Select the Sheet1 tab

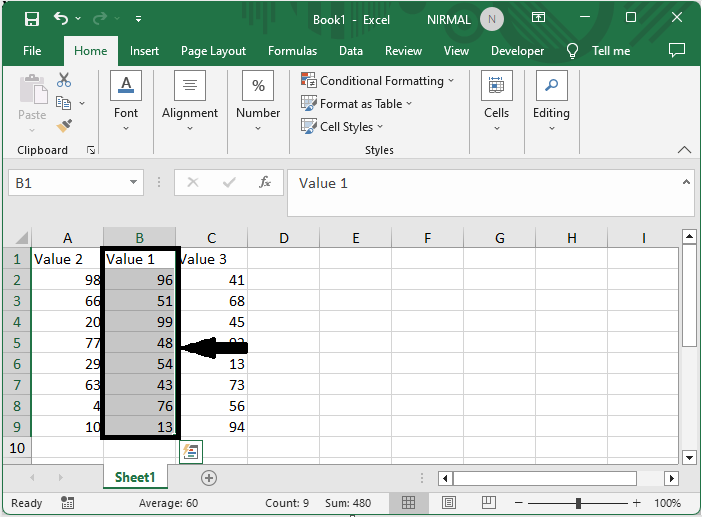tap(135, 478)
